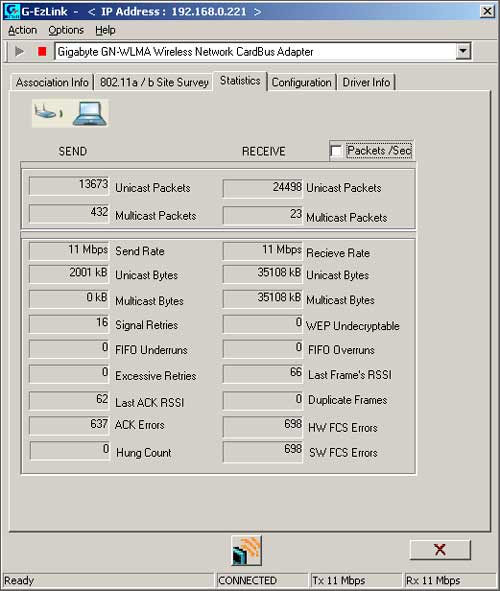
Task: Click the wireless router icon
Action: click(x=49, y=112)
